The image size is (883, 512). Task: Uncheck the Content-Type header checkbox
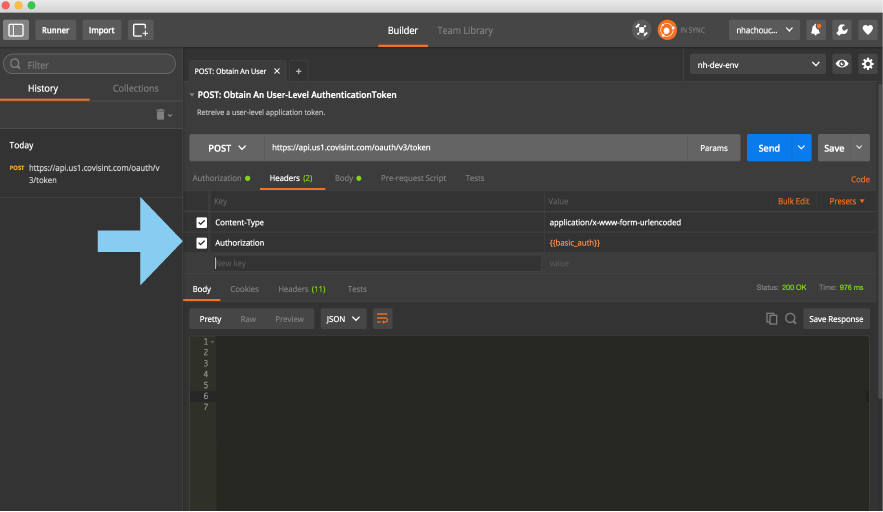point(202,222)
